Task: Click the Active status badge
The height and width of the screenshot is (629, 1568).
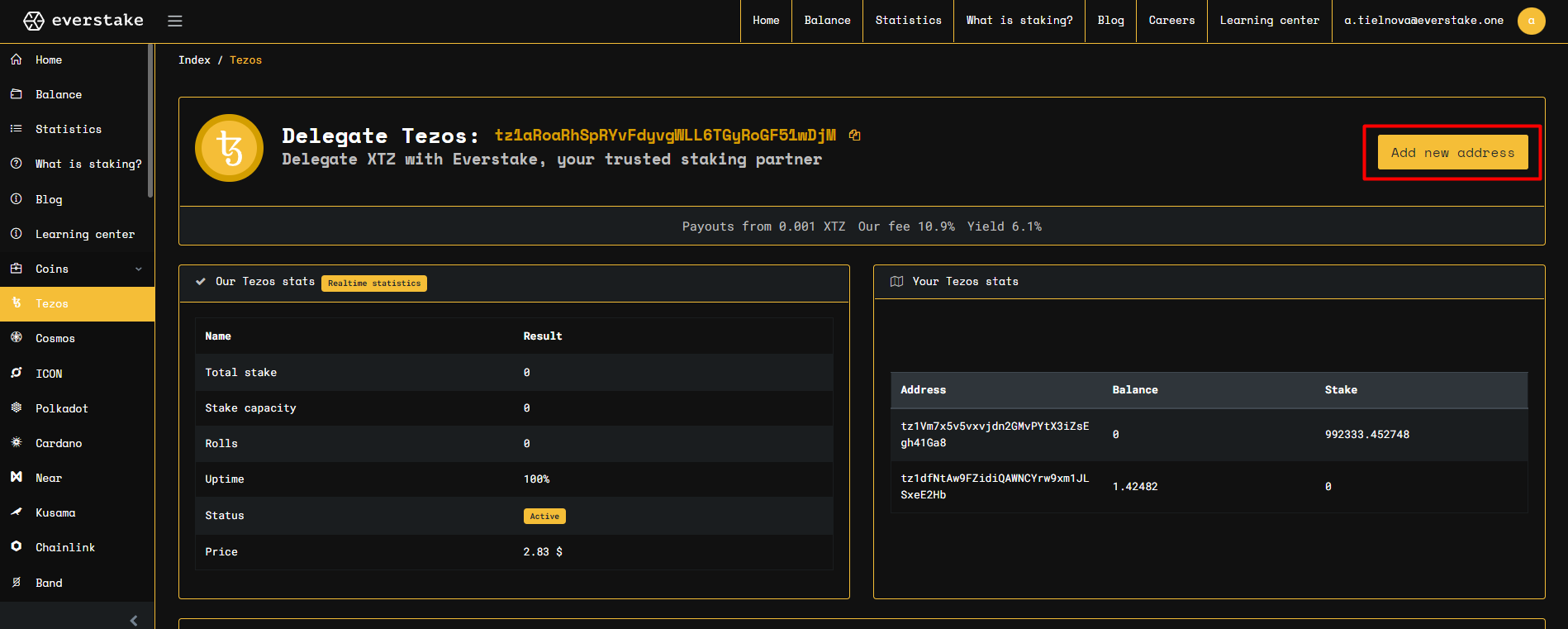Action: (x=544, y=517)
